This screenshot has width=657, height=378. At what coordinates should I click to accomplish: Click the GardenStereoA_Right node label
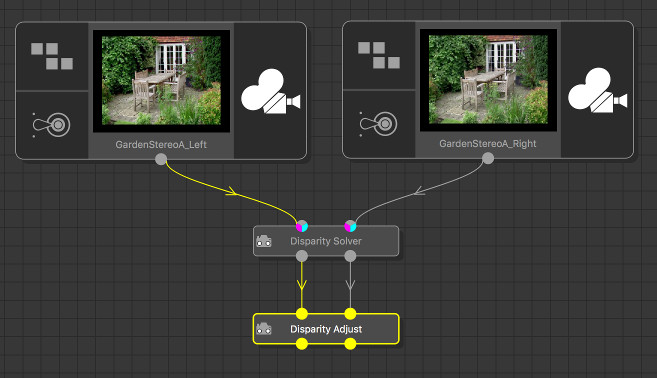coord(488,144)
